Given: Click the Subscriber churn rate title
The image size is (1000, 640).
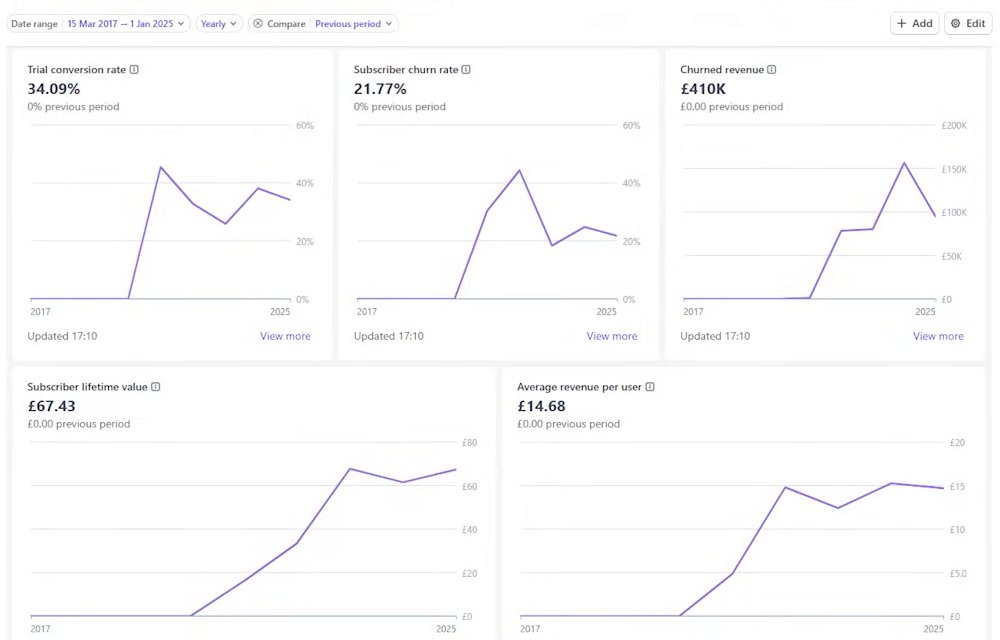Looking at the screenshot, I should point(406,69).
